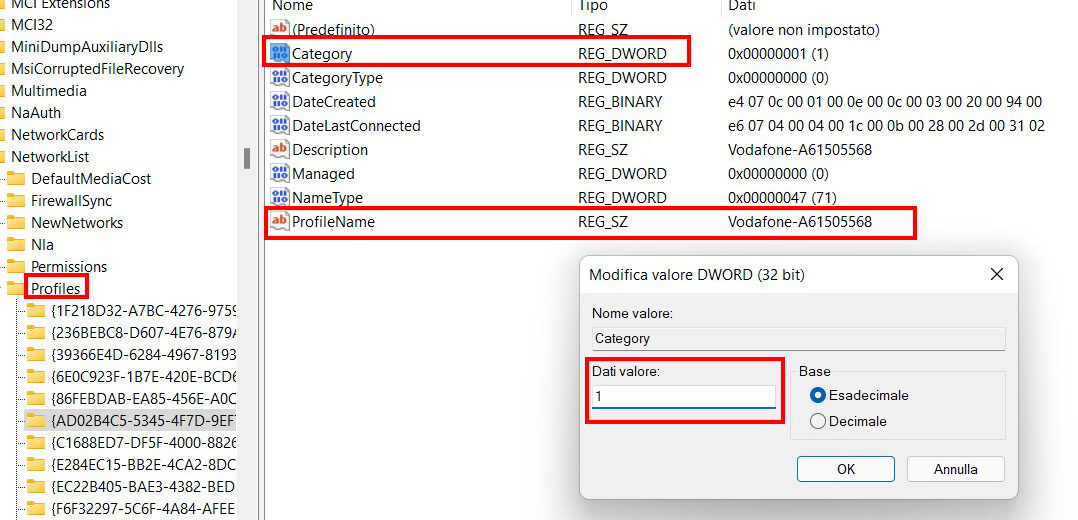Click the DefaultMediaCost folder icon
1078x520 pixels.
click(x=15, y=179)
